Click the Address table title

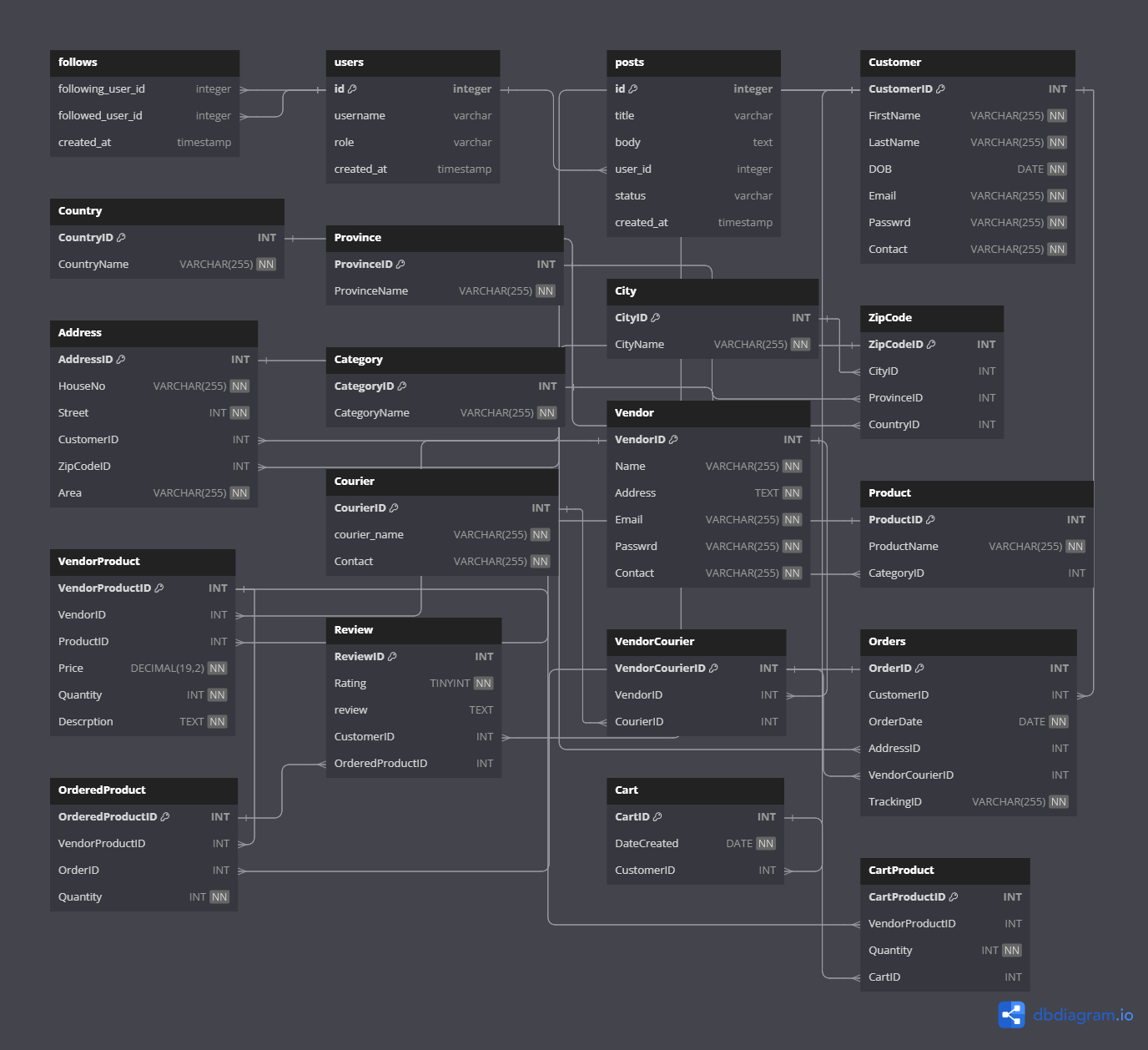tap(80, 333)
